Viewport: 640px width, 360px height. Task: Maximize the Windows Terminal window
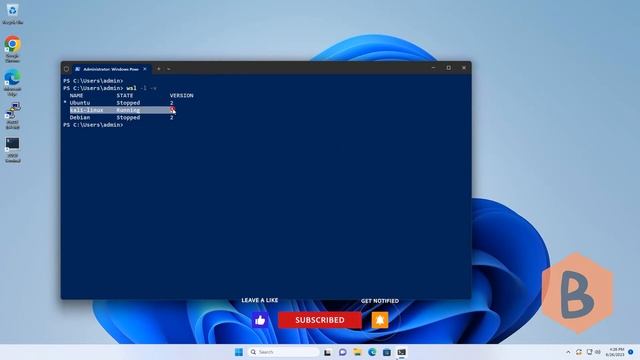[449, 68]
